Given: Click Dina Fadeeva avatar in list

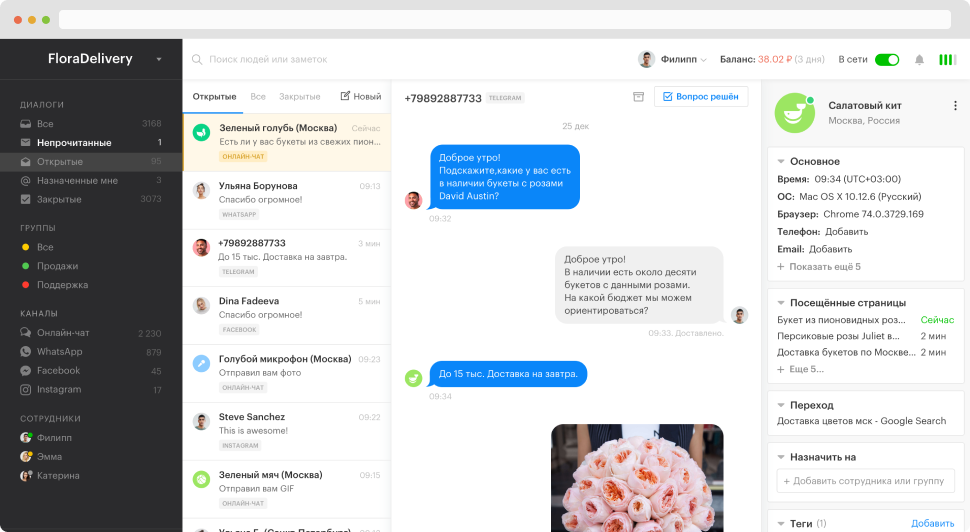Looking at the screenshot, I should tap(201, 305).
